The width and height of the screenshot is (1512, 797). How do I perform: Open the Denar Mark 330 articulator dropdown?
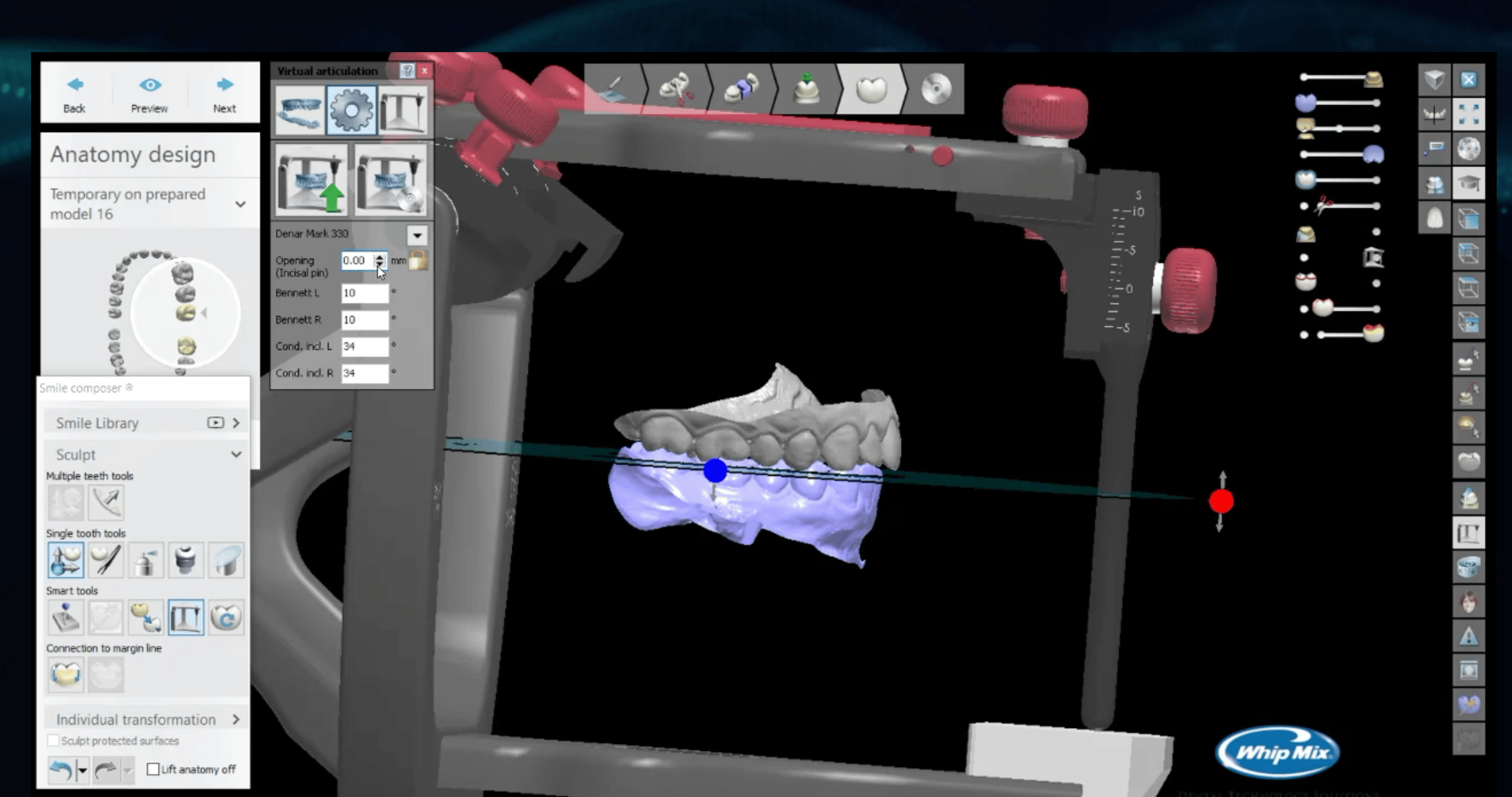tap(417, 235)
